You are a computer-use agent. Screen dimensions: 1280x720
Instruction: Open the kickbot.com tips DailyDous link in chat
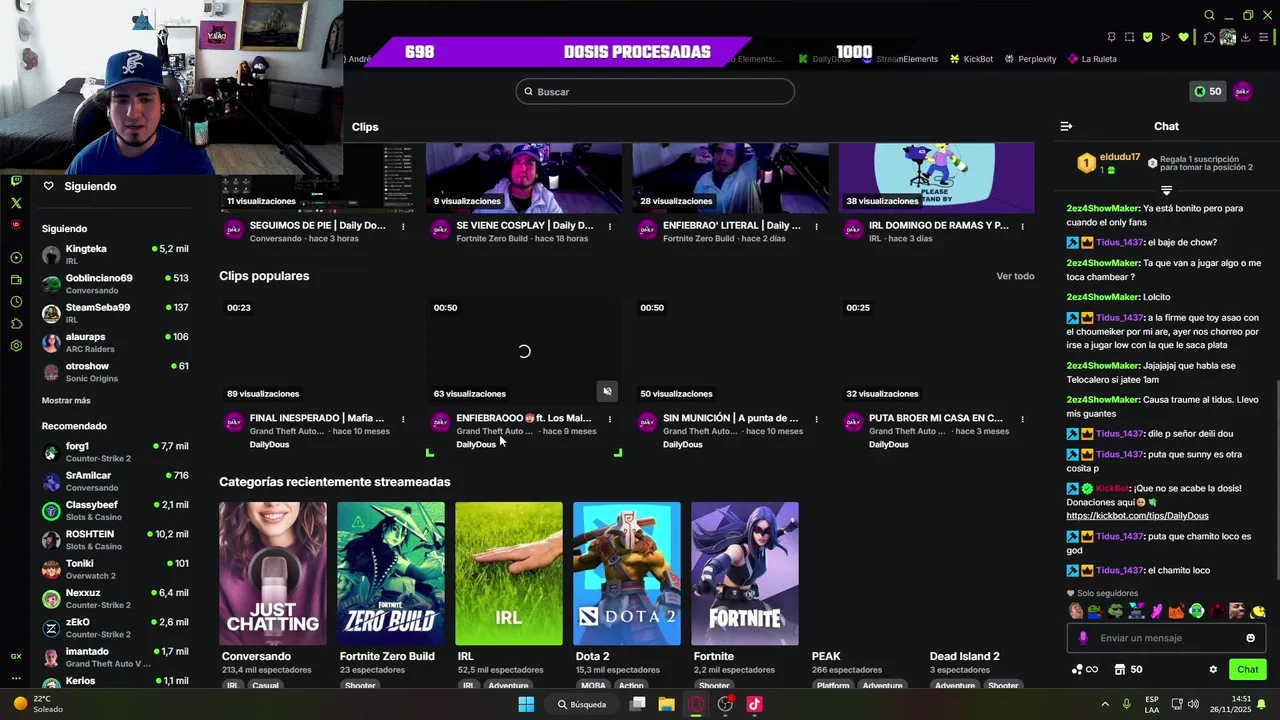tap(1137, 516)
